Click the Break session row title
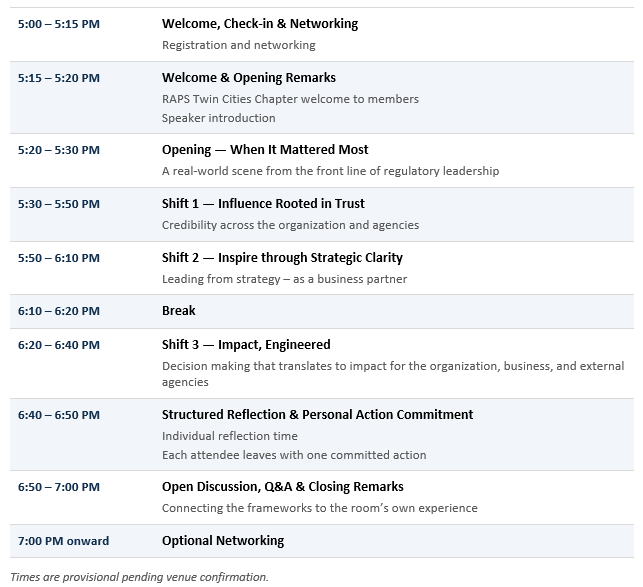 click(179, 311)
